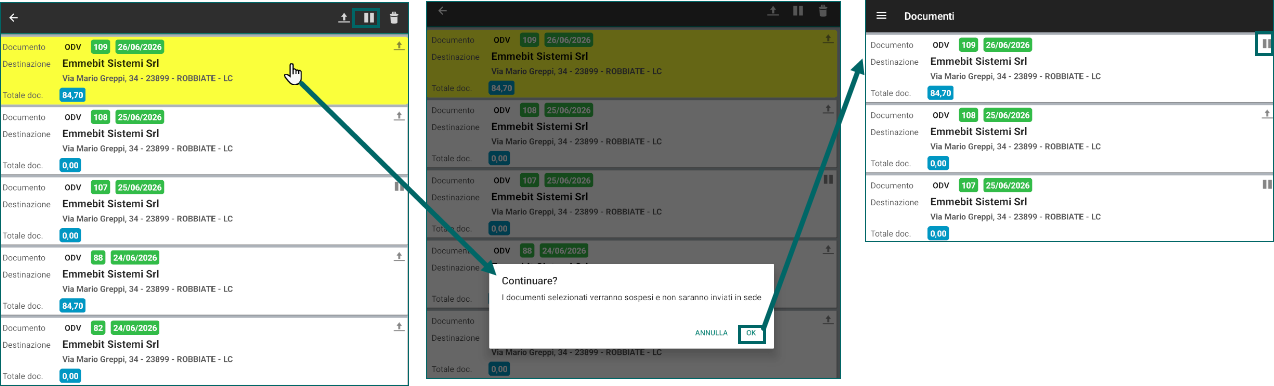The image size is (1274, 386).
Task: Open the hamburger menu beside Documenti
Action: coord(881,16)
